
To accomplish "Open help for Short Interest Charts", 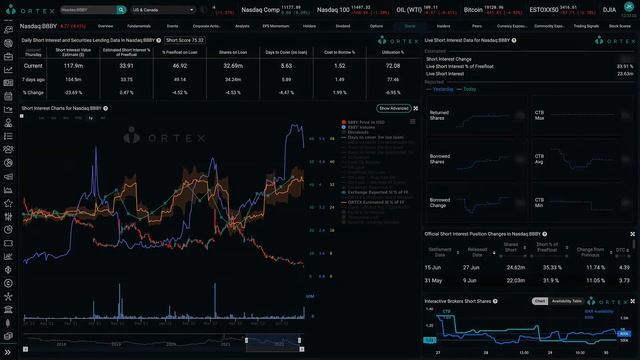I will pos(106,109).
